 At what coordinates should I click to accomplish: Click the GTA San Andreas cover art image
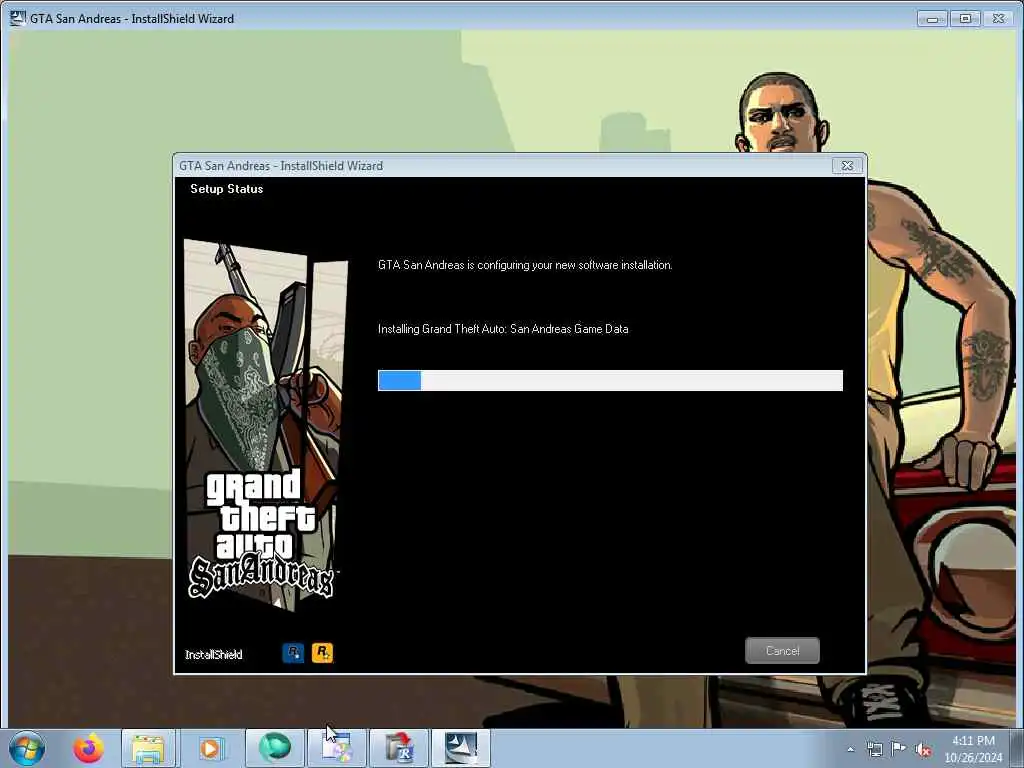pos(264,424)
